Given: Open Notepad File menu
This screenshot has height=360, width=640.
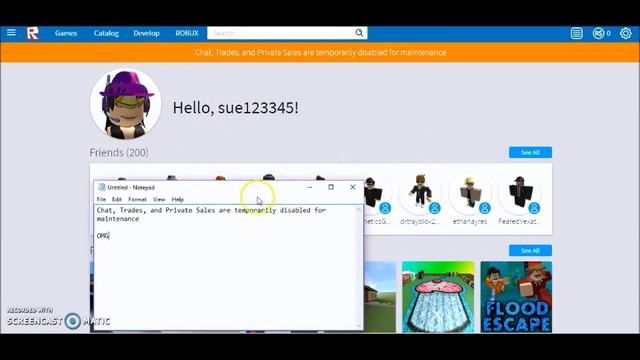Looking at the screenshot, I should pyautogui.click(x=101, y=199).
